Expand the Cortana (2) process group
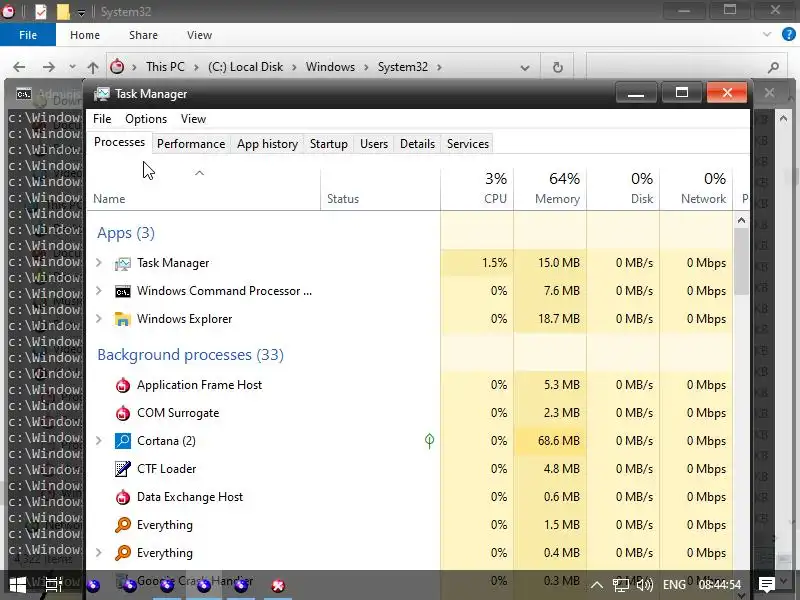This screenshot has height=600, width=800. [x=99, y=441]
